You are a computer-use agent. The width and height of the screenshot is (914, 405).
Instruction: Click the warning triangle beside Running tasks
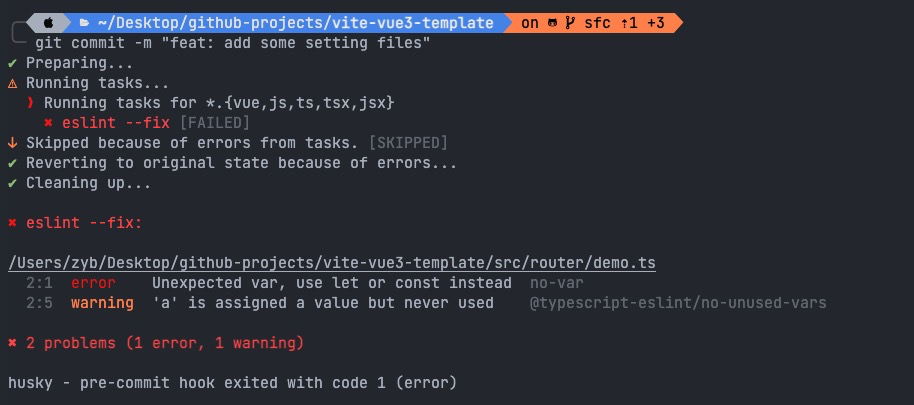point(12,83)
